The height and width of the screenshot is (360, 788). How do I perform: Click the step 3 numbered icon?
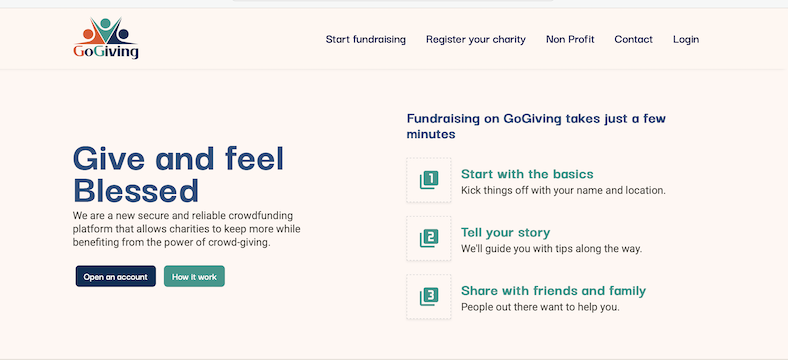pyautogui.click(x=429, y=297)
